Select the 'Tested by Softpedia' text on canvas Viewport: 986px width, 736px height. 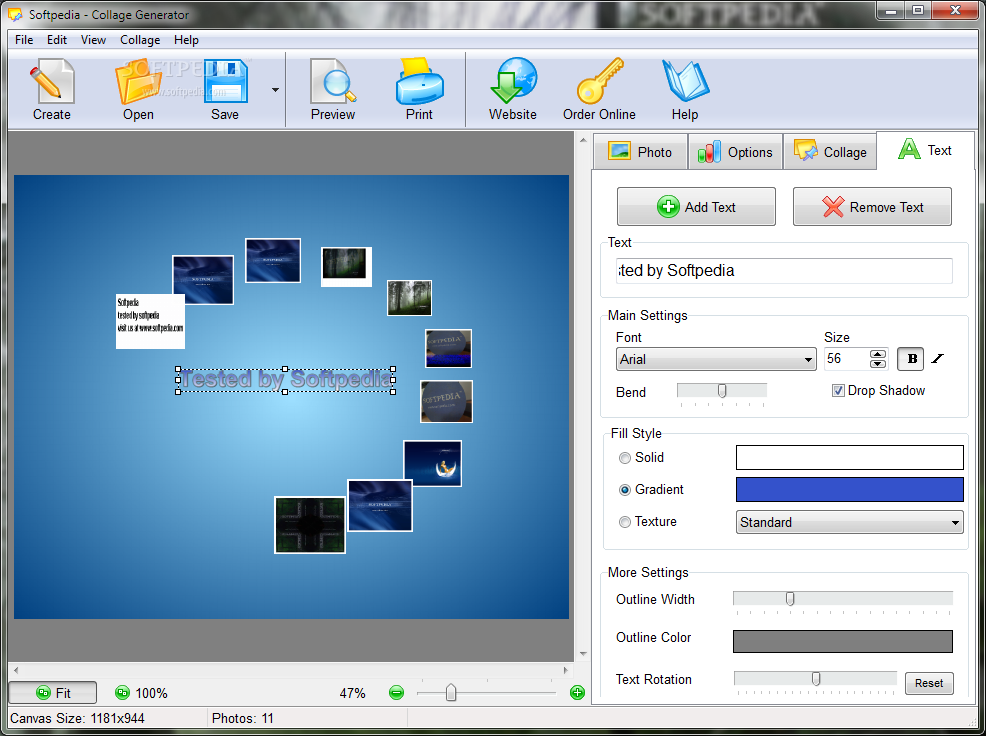(x=285, y=379)
